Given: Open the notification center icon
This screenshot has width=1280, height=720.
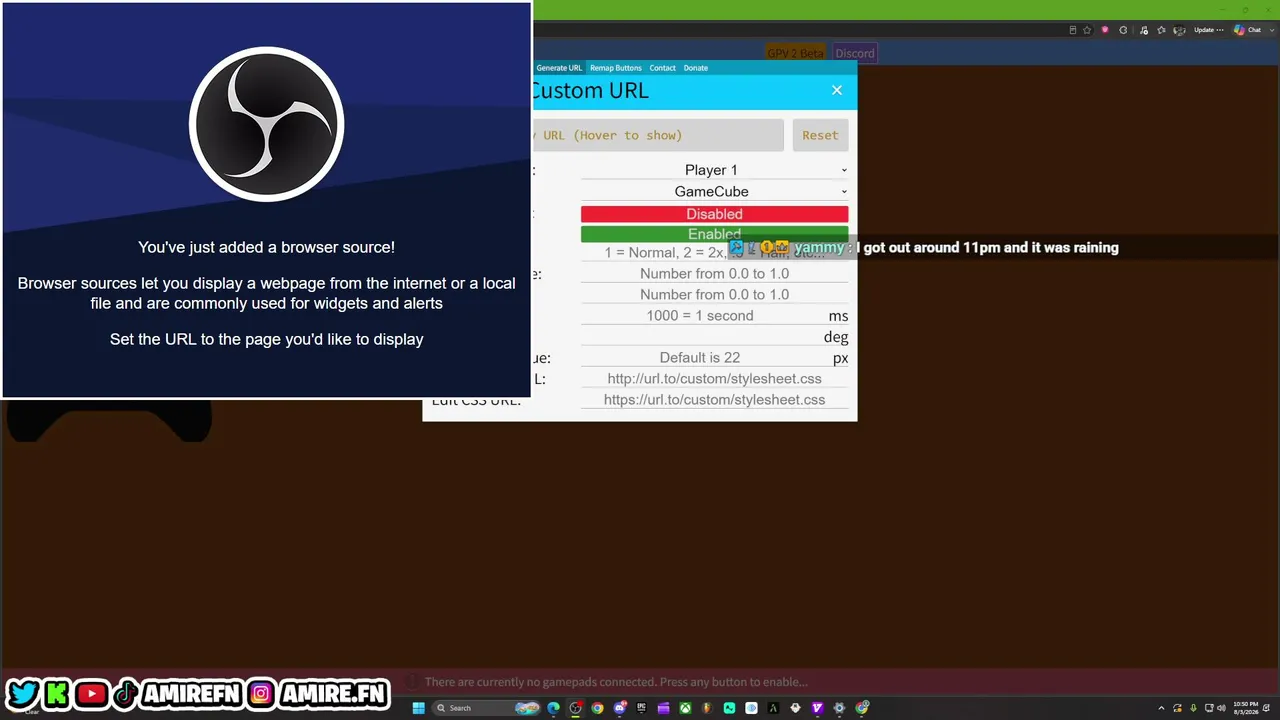Looking at the screenshot, I should click(1268, 708).
